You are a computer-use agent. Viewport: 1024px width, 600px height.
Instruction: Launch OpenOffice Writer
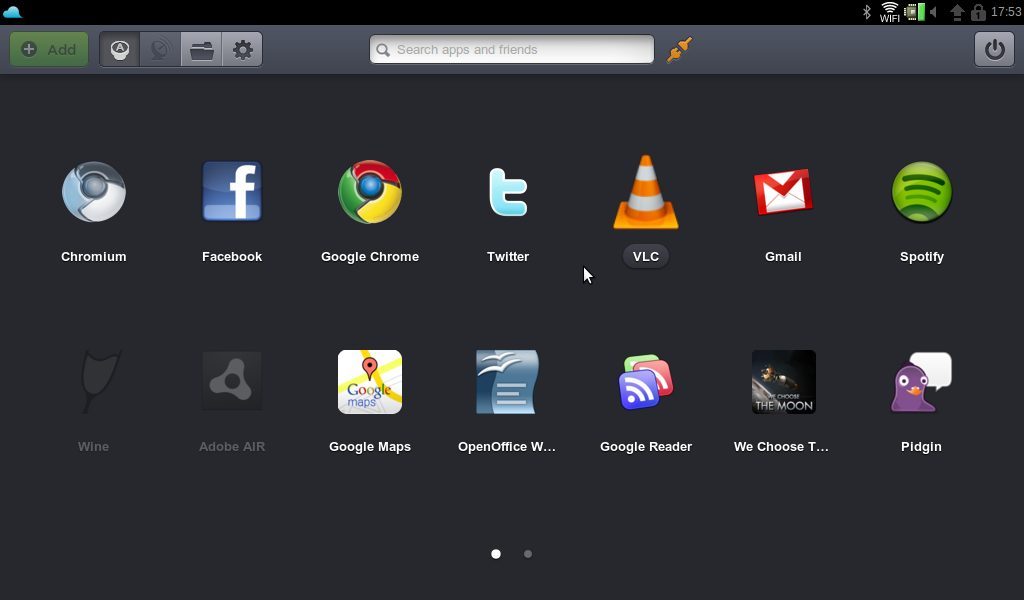coord(508,382)
